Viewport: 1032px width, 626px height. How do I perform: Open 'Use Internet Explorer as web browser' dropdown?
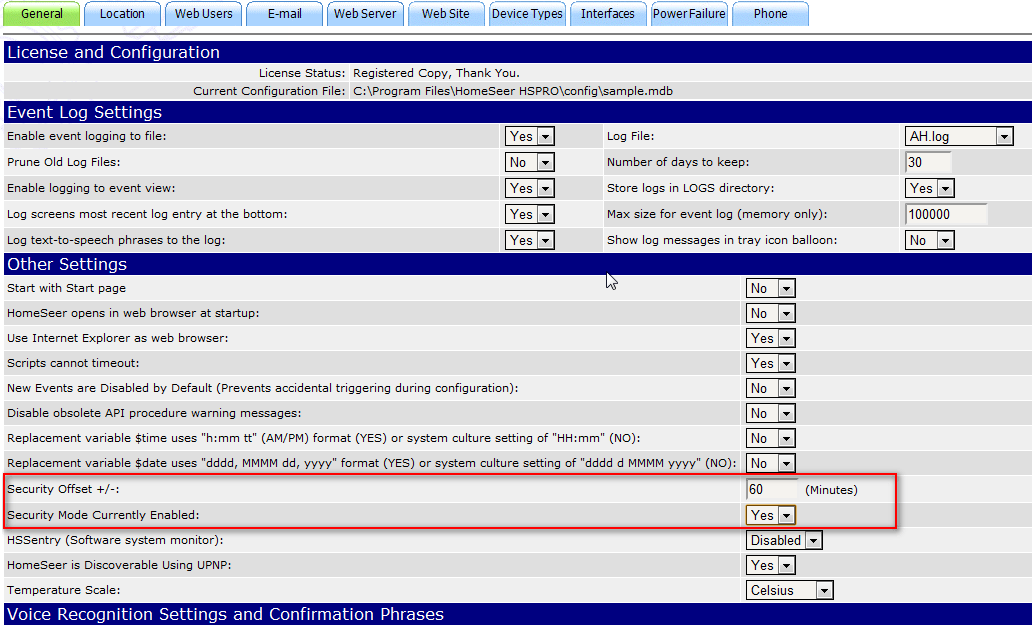point(771,338)
